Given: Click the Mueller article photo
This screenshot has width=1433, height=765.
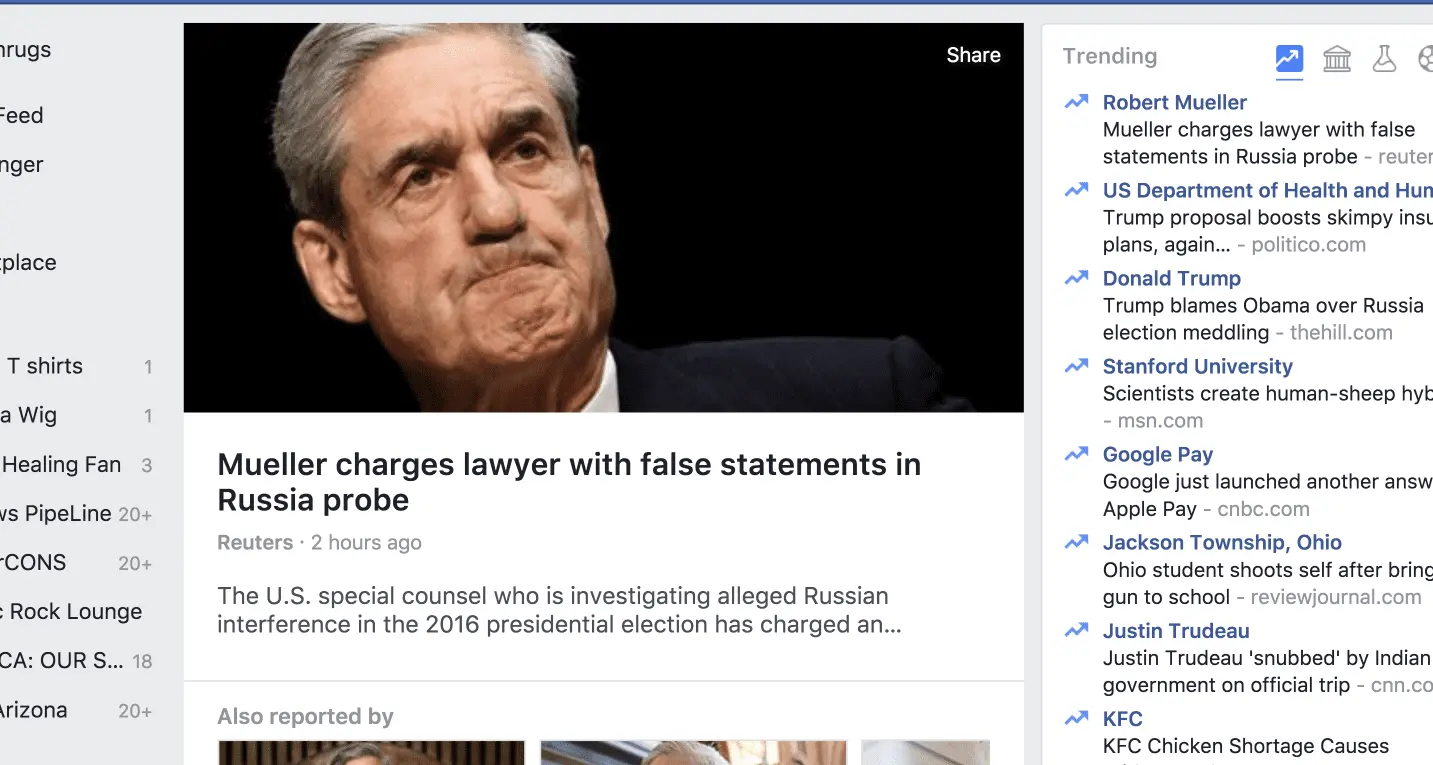Looking at the screenshot, I should pyautogui.click(x=603, y=217).
